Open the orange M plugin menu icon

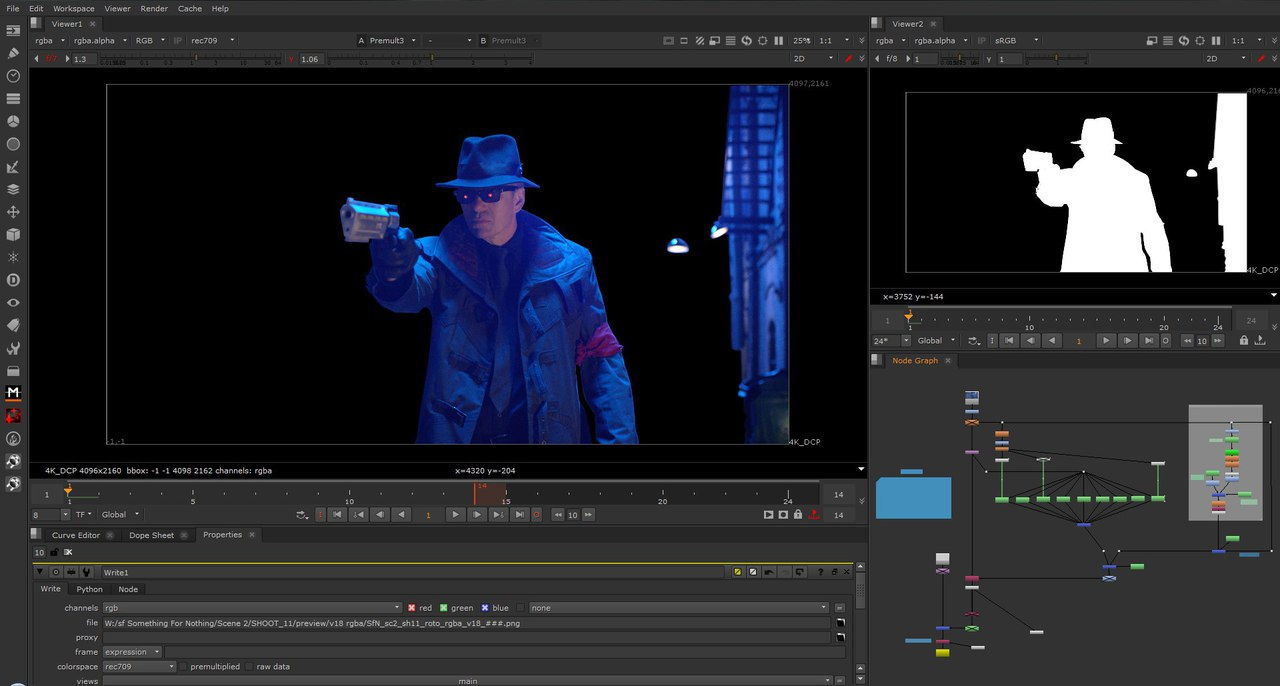13,393
